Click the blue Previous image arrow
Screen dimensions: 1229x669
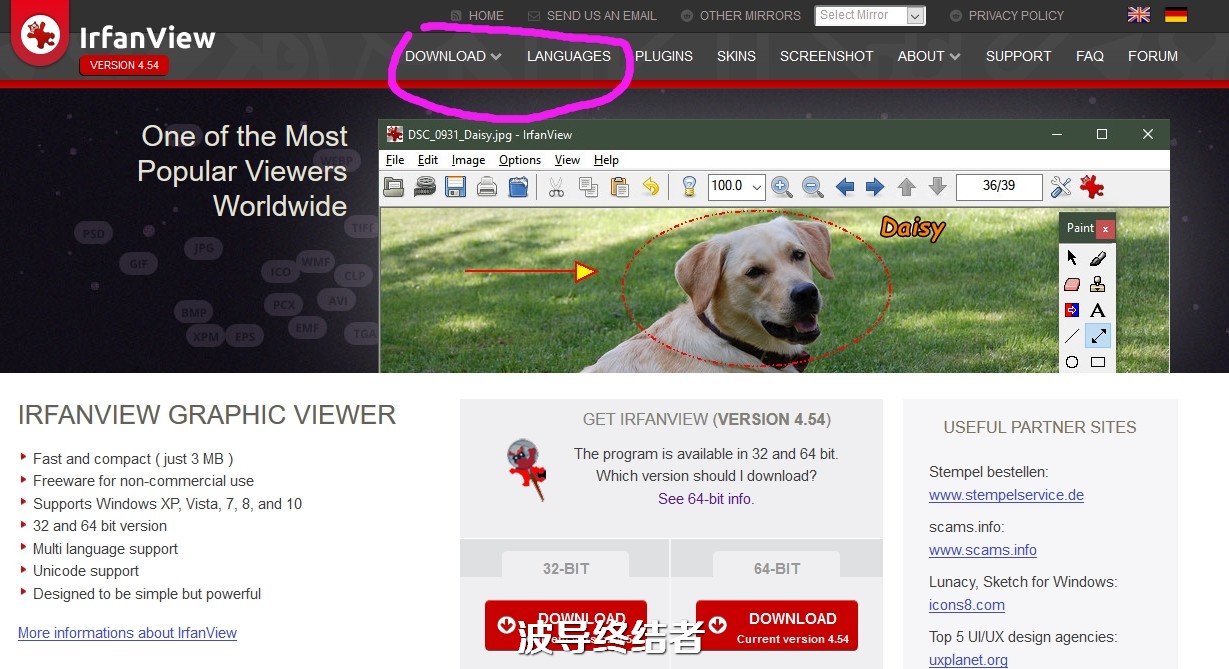pyautogui.click(x=845, y=186)
